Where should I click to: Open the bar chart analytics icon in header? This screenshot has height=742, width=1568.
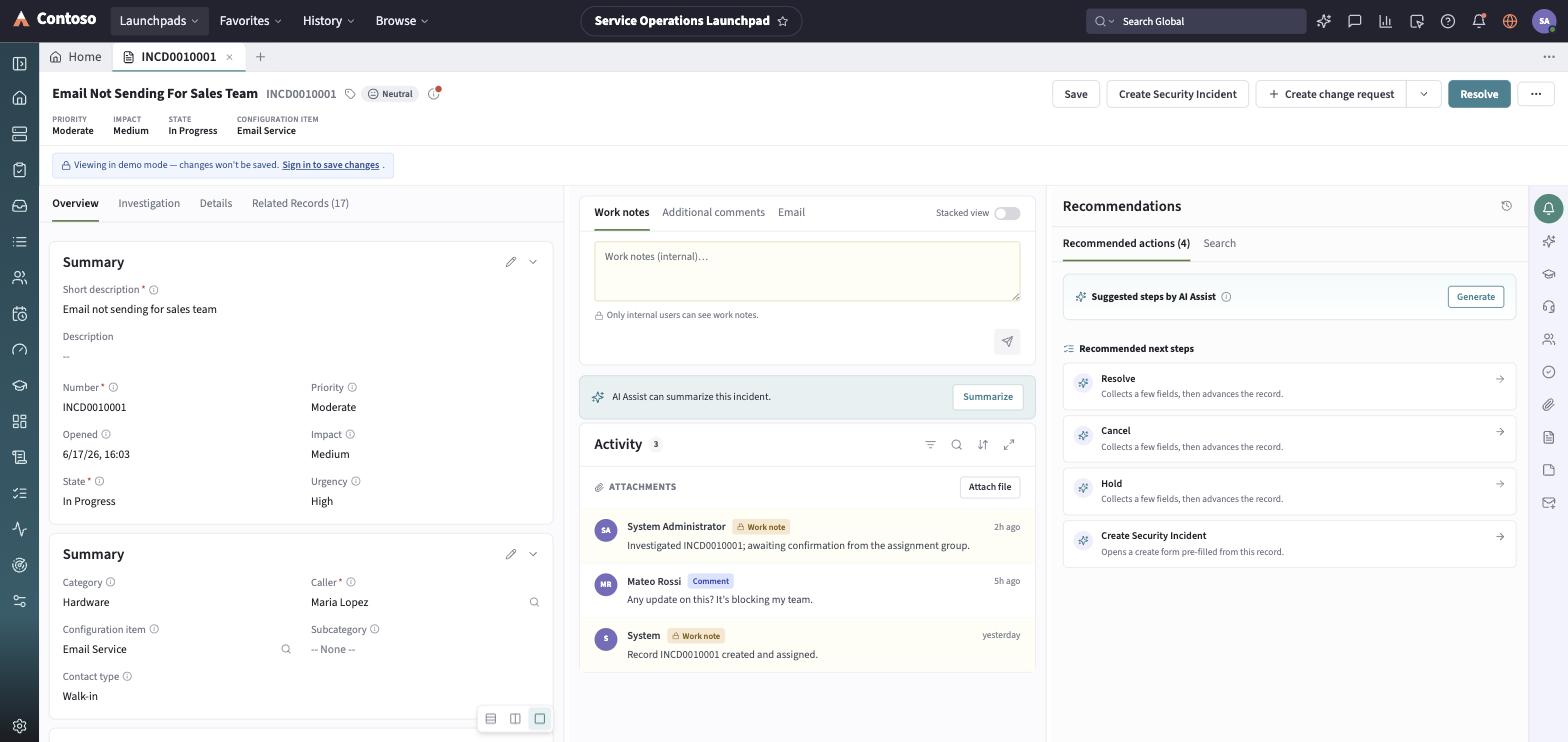tap(1386, 21)
